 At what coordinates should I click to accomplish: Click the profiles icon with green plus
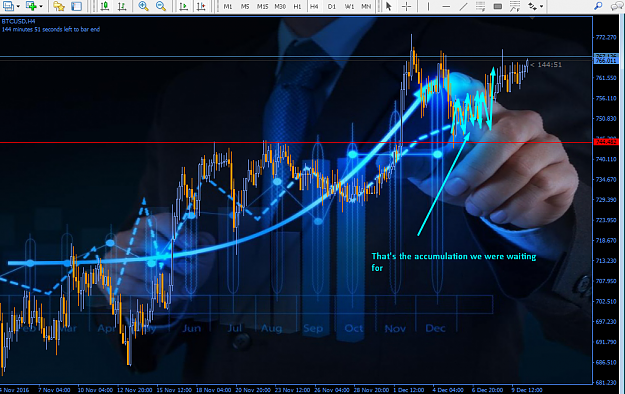tap(31, 6)
